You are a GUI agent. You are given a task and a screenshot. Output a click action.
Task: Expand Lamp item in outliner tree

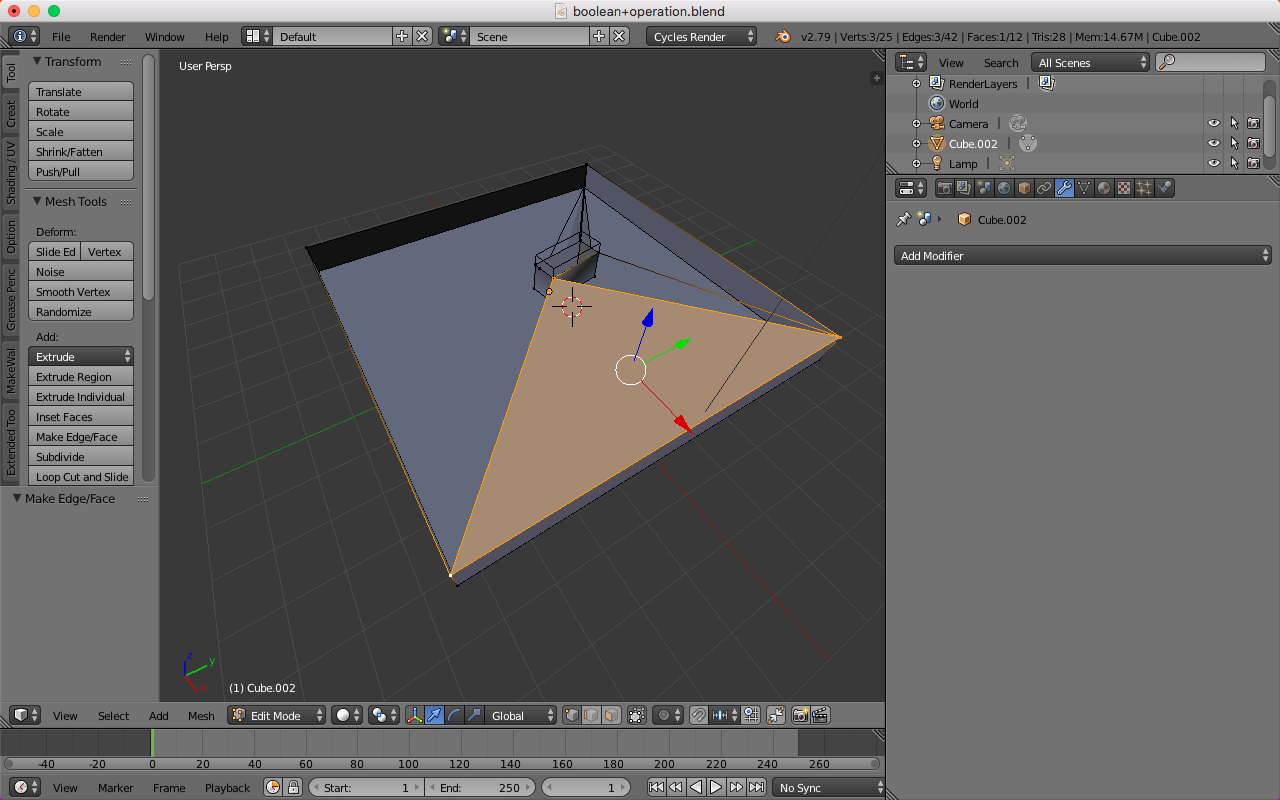point(916,163)
